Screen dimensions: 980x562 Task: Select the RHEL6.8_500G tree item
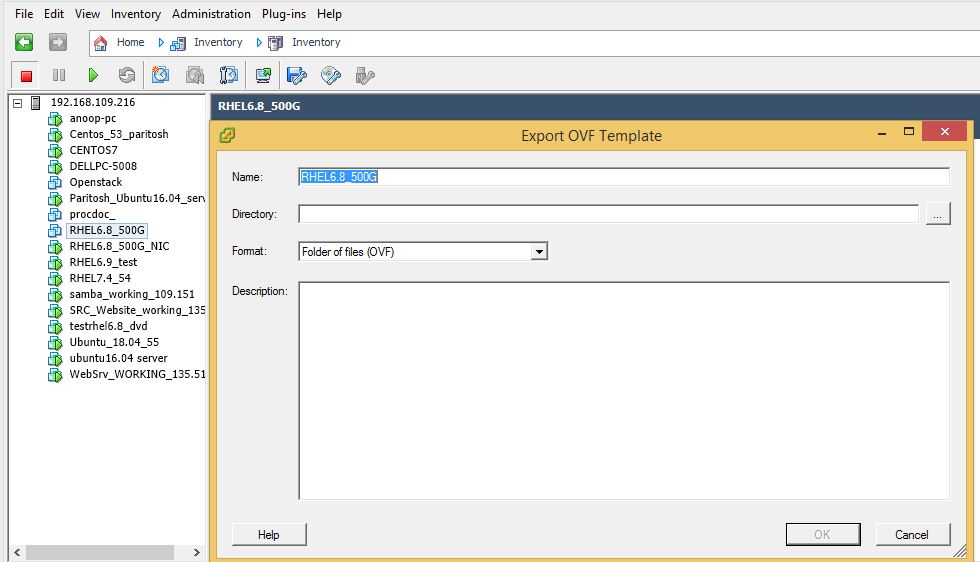click(107, 231)
